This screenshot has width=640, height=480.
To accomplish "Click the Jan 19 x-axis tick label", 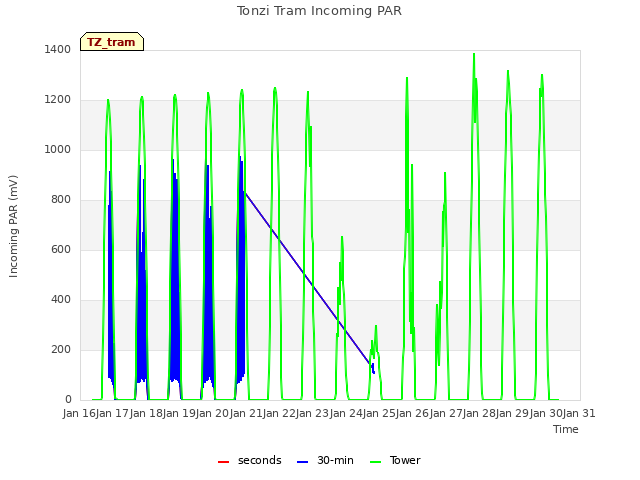I will pos(179,413).
